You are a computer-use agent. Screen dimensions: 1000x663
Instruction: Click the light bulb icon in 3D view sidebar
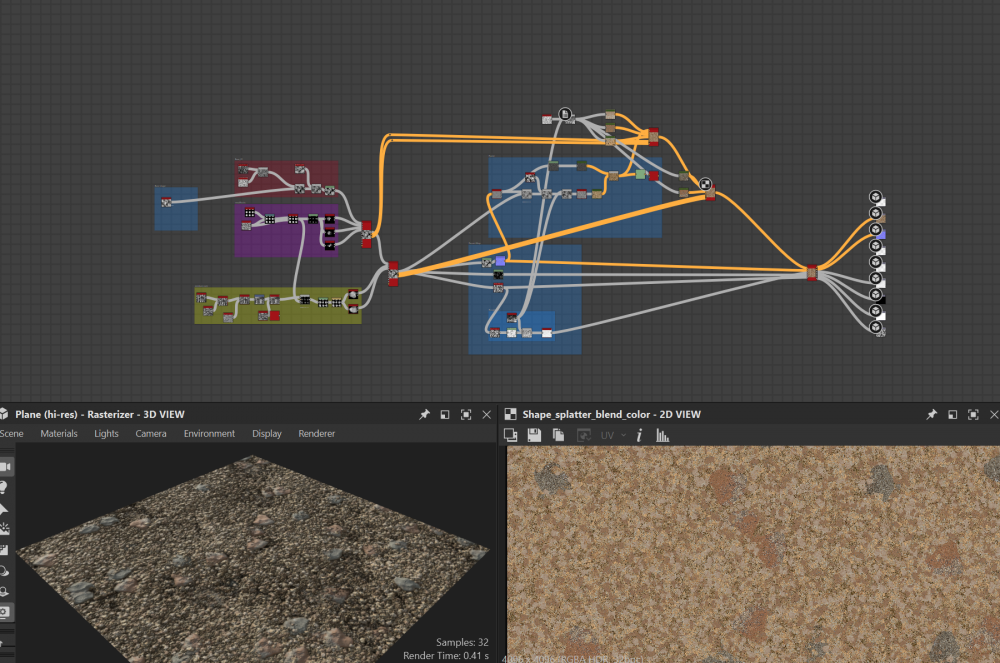5,487
